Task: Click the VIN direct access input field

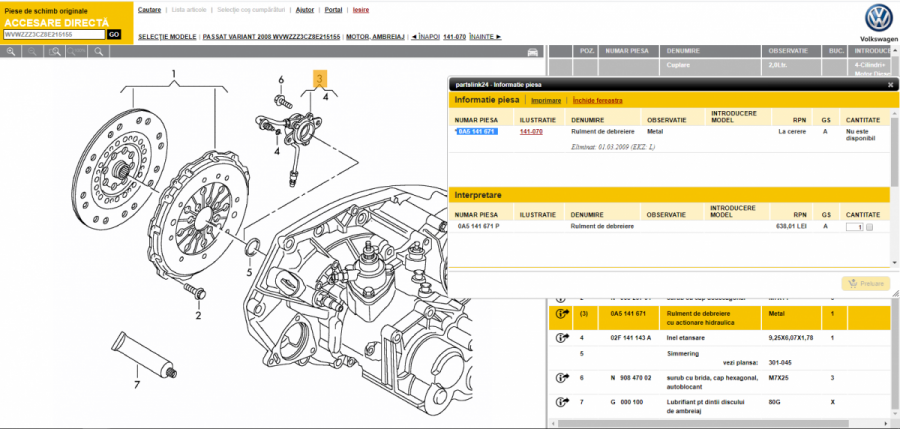Action: 54,34
